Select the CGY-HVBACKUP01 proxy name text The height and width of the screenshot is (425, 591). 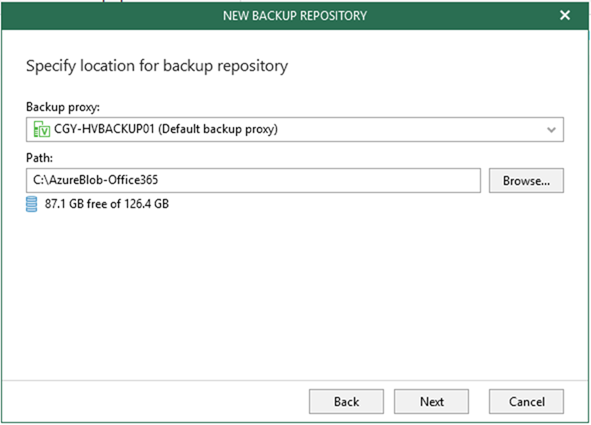coord(104,129)
